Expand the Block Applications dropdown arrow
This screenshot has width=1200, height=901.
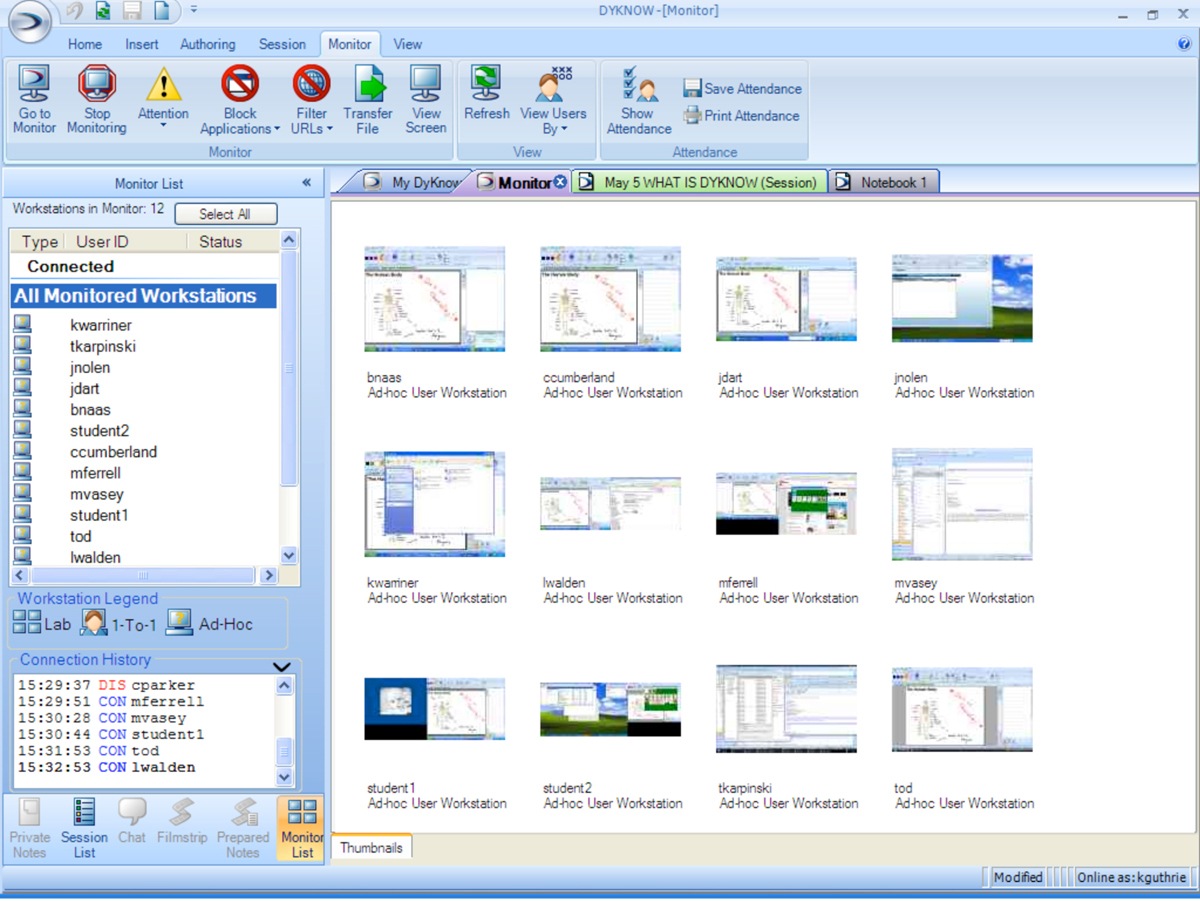coord(277,129)
